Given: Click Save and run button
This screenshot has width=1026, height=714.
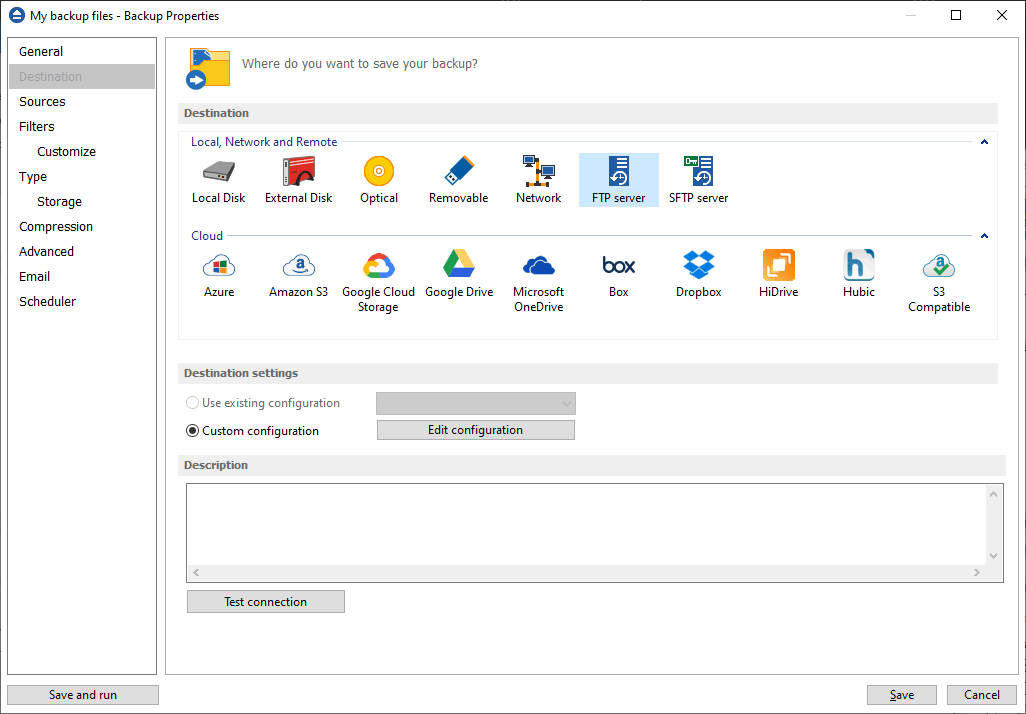Looking at the screenshot, I should click(x=82, y=695).
